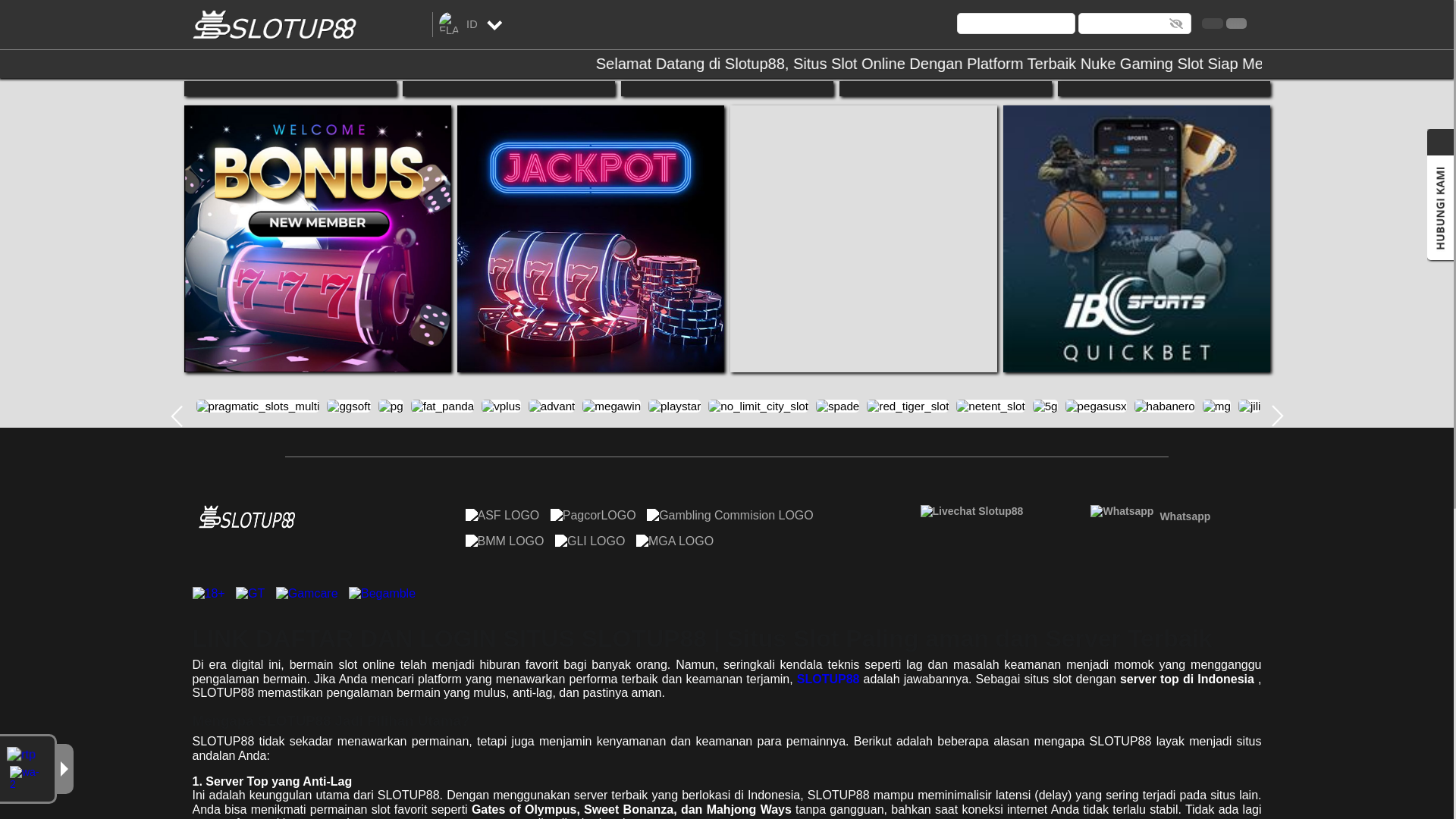The width and height of the screenshot is (1456, 819).
Task: Click the MGA LOGO image
Action: click(x=674, y=541)
